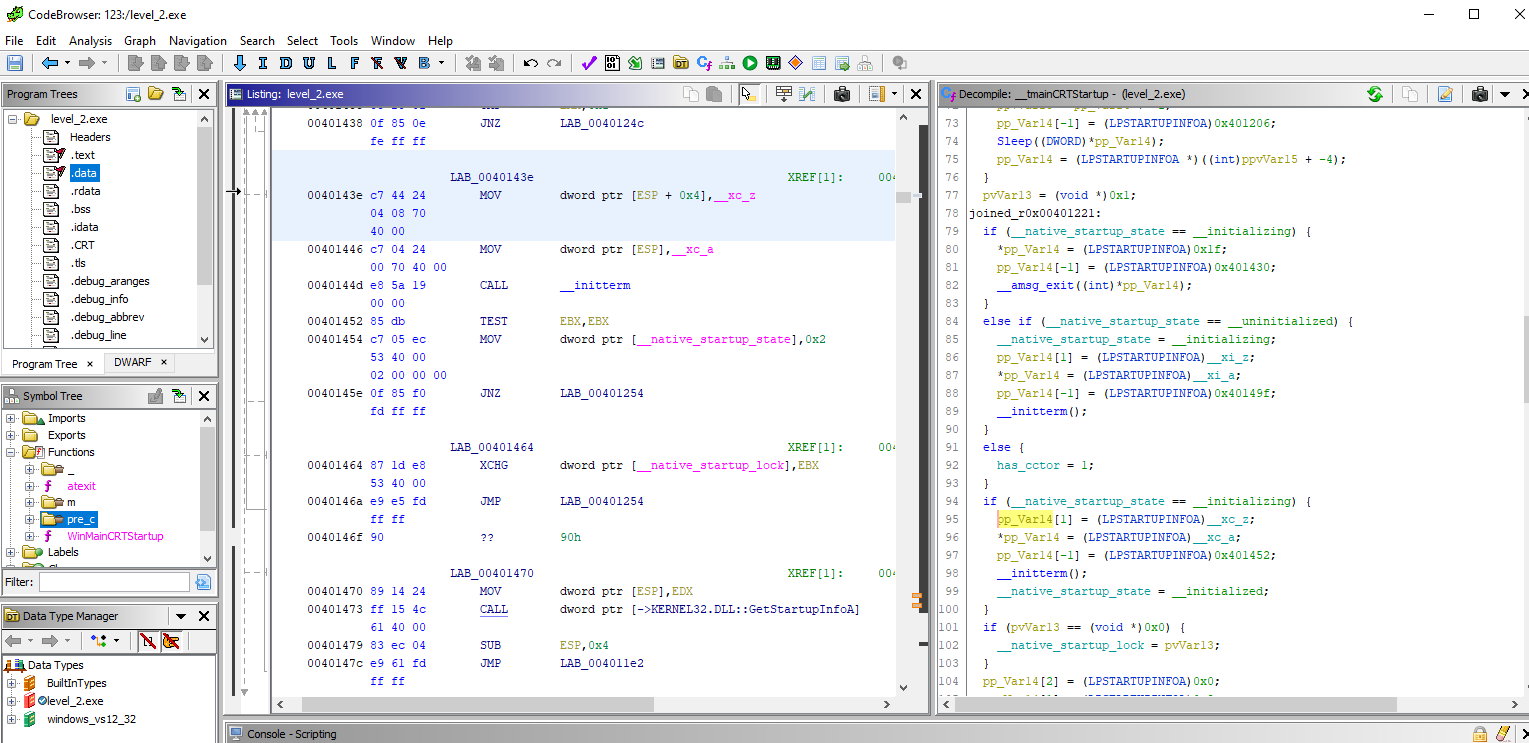Click the Console - Scripting lock icon

coord(1478,734)
